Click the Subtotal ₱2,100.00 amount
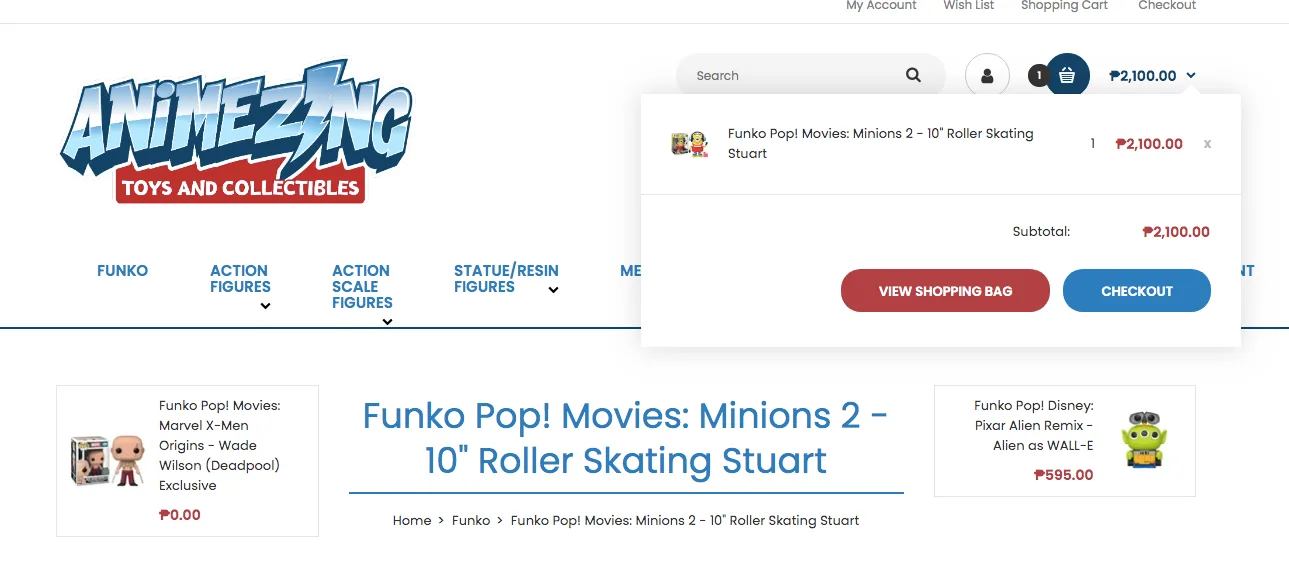1289x564 pixels. pos(1176,232)
